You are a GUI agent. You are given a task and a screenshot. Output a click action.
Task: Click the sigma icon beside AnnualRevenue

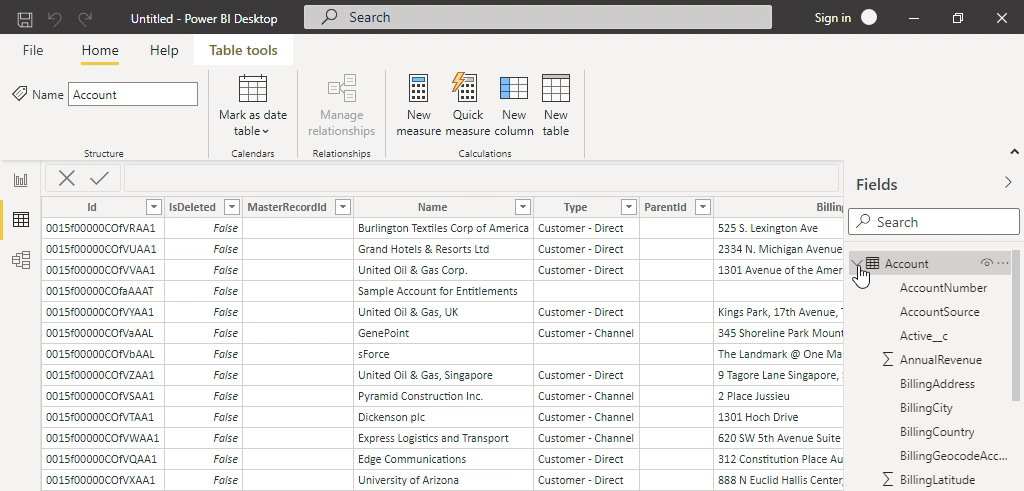click(x=888, y=360)
